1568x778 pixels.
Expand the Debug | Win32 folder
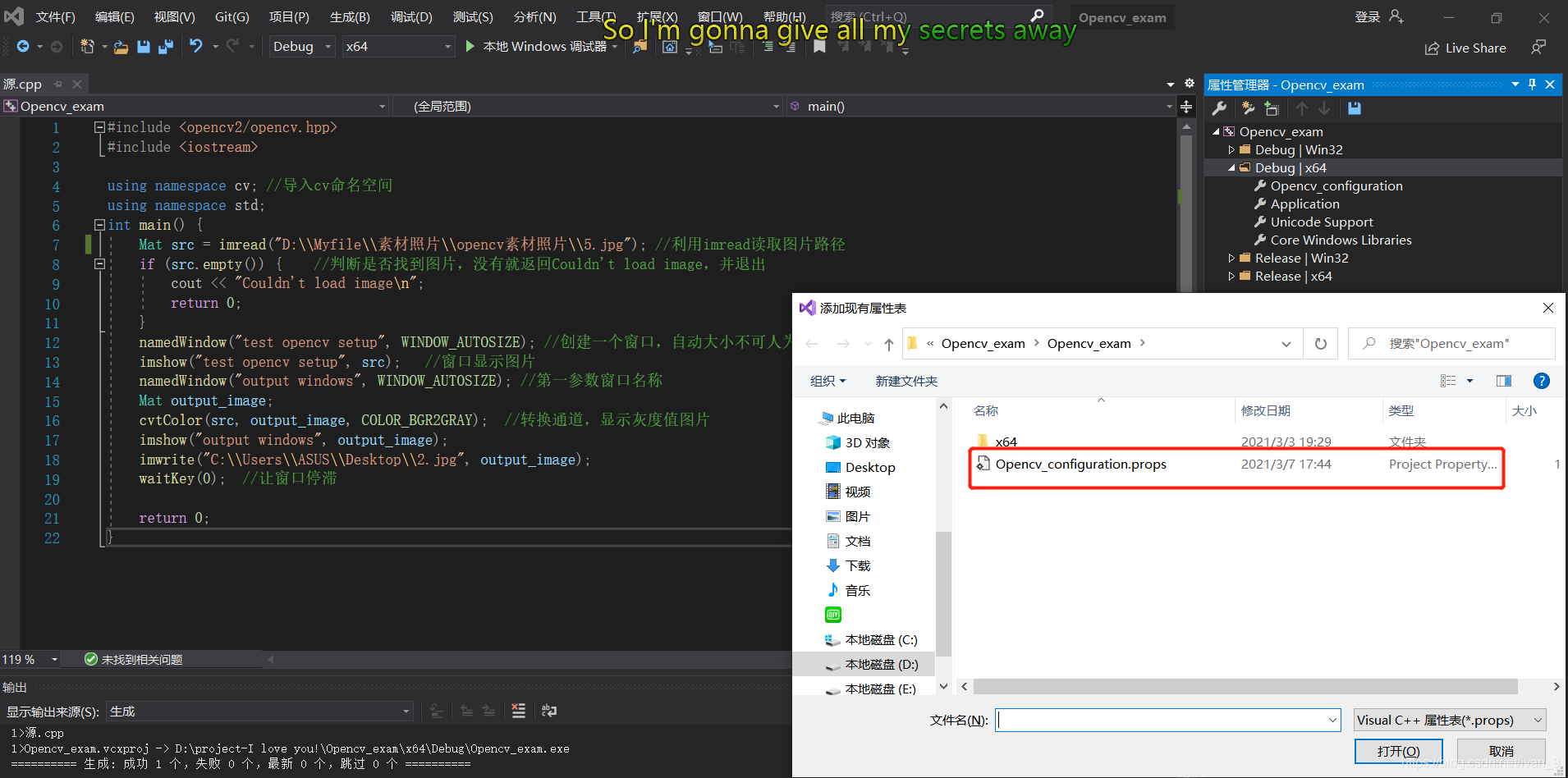pos(1231,149)
